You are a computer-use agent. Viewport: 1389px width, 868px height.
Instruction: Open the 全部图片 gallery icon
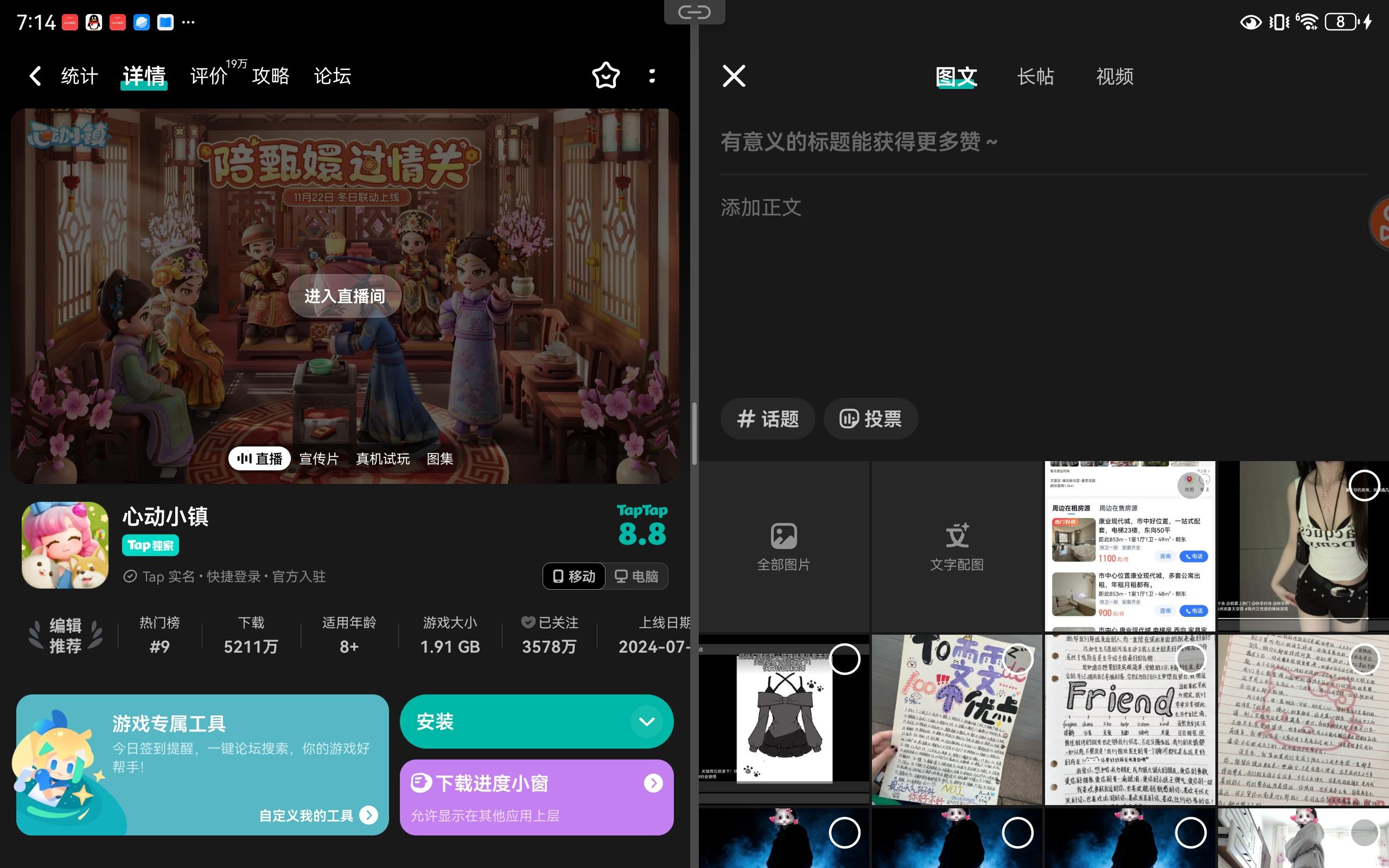783,546
